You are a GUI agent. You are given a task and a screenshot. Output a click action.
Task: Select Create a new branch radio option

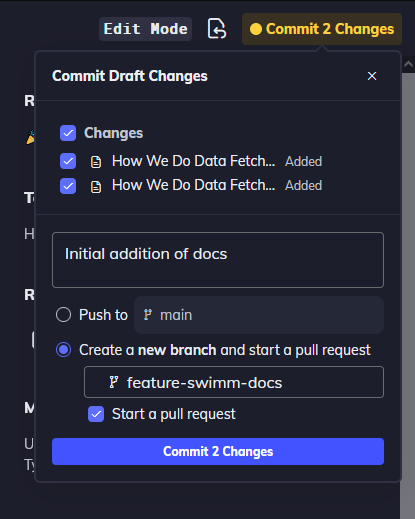pos(63,350)
